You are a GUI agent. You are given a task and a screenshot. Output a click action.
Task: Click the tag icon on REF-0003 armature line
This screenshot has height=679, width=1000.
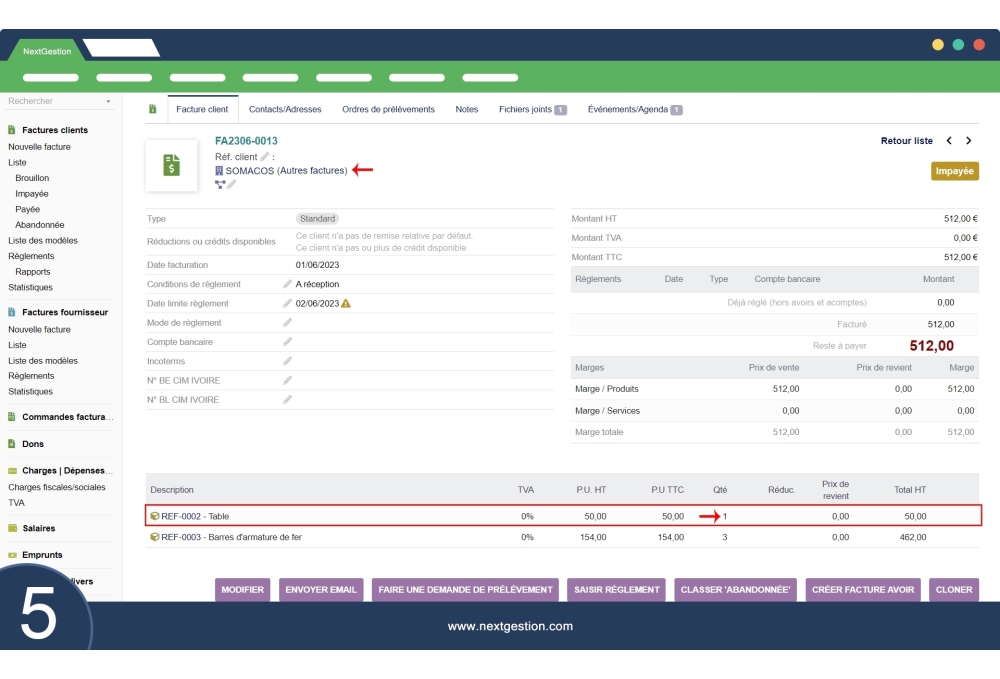coord(155,537)
